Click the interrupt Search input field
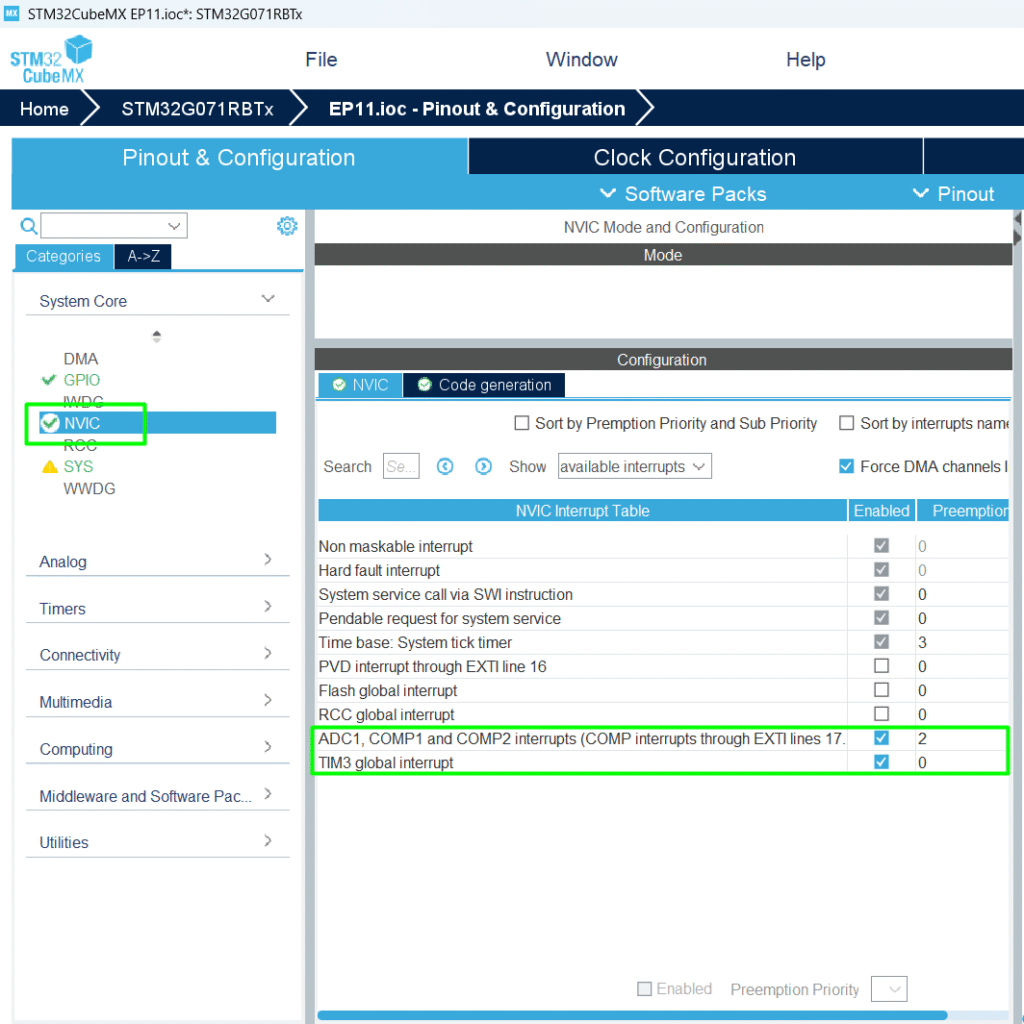This screenshot has height=1024, width=1024. (401, 466)
